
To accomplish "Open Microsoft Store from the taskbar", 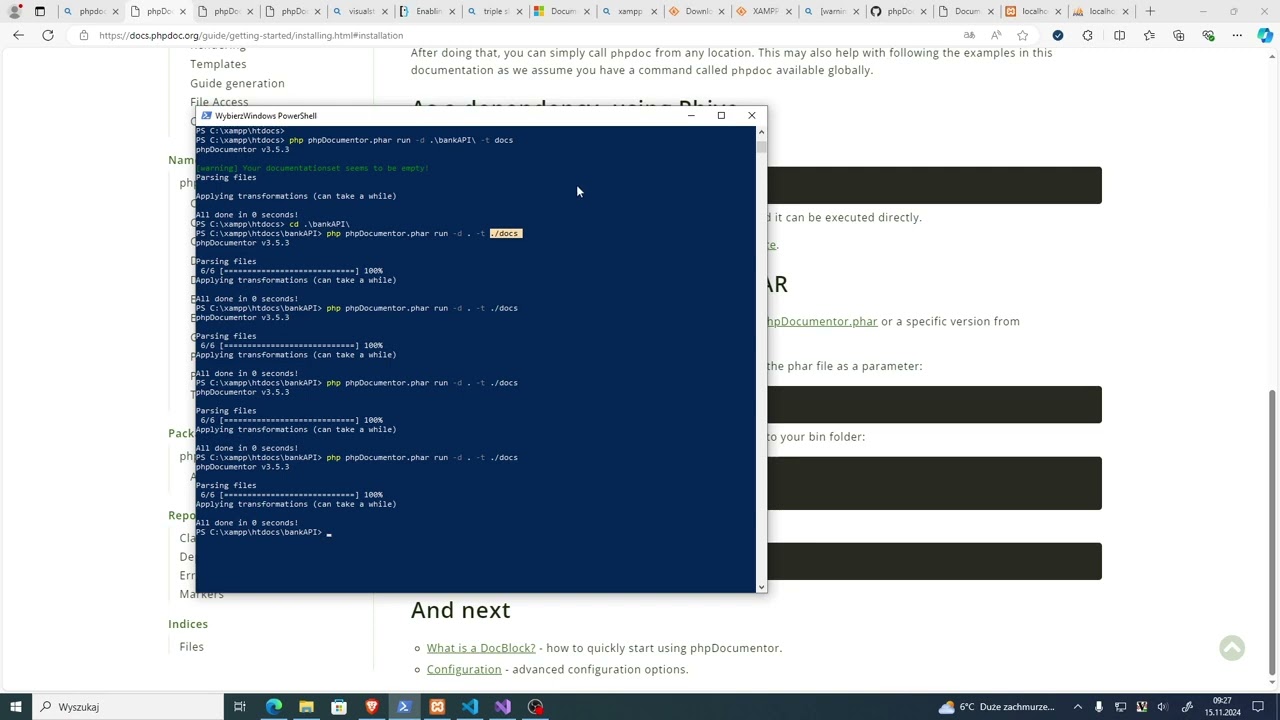I will coord(339,707).
